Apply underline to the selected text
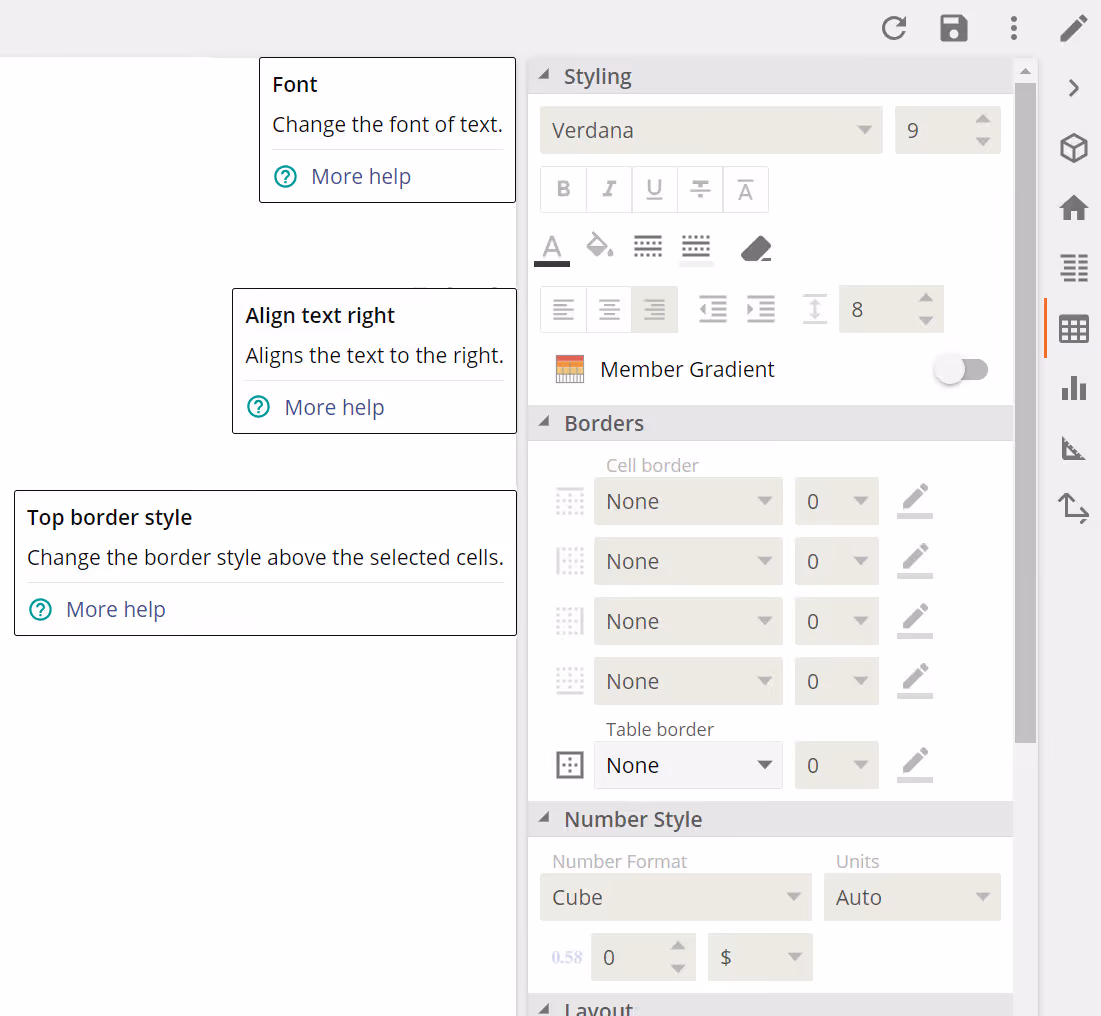The width and height of the screenshot is (1101, 1016). coord(654,189)
